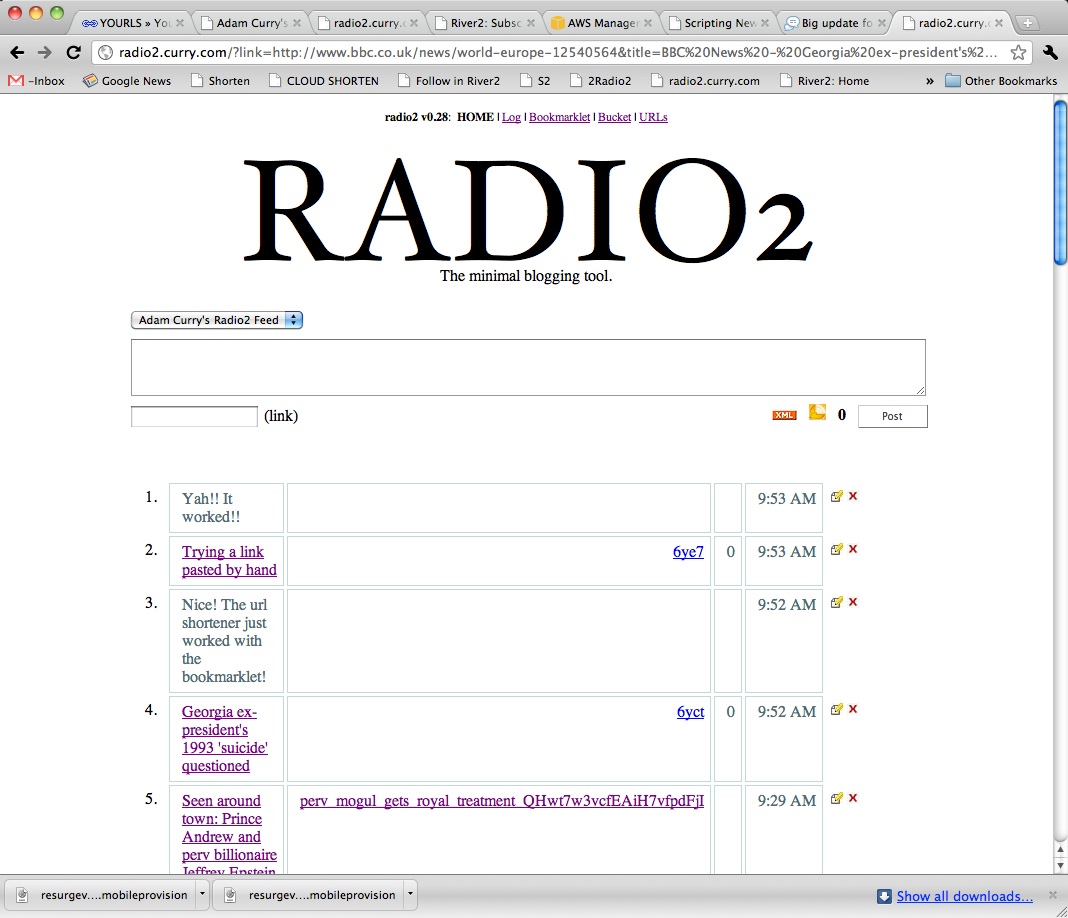
Task: Click the '9:29 AM' timestamp
Action: click(787, 801)
